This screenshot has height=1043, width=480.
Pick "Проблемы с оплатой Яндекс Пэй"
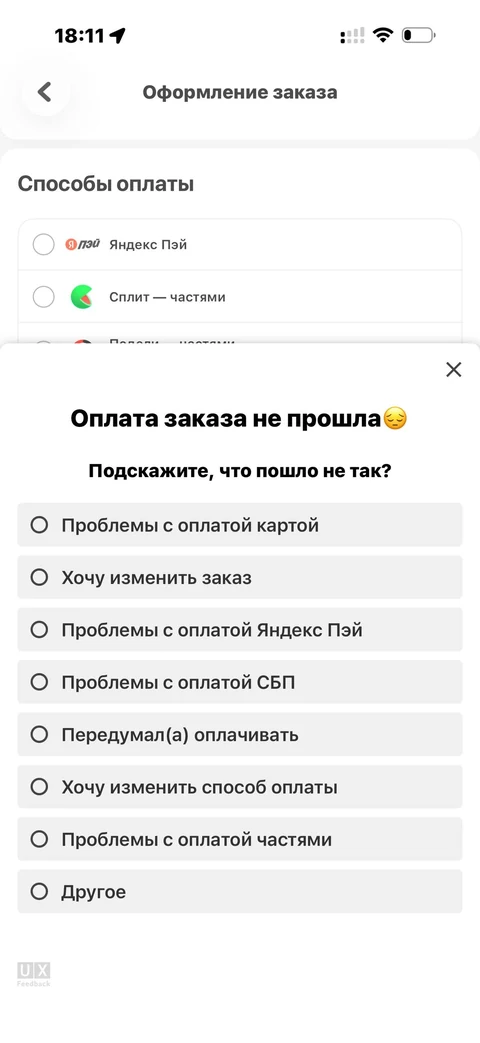click(x=239, y=629)
